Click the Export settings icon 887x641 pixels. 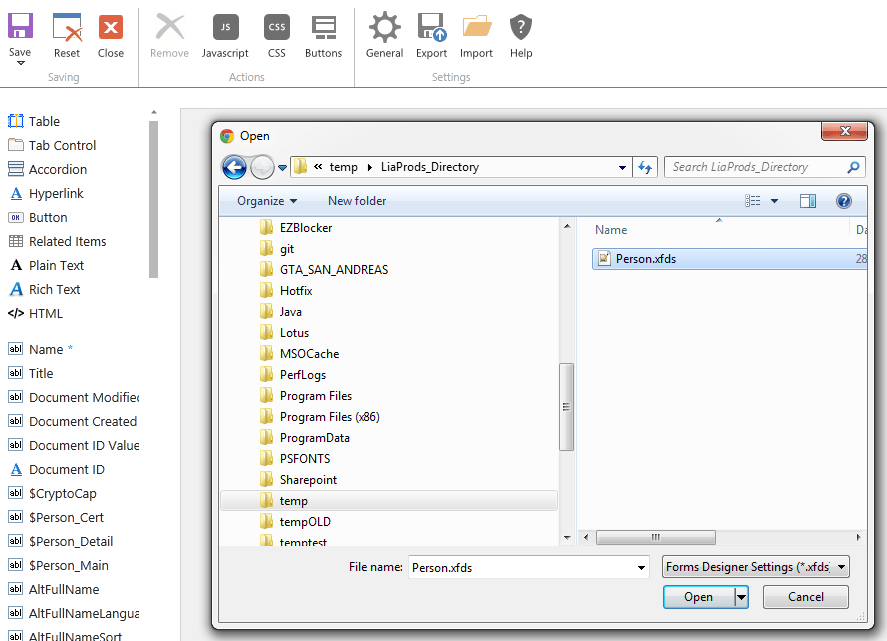[432, 27]
